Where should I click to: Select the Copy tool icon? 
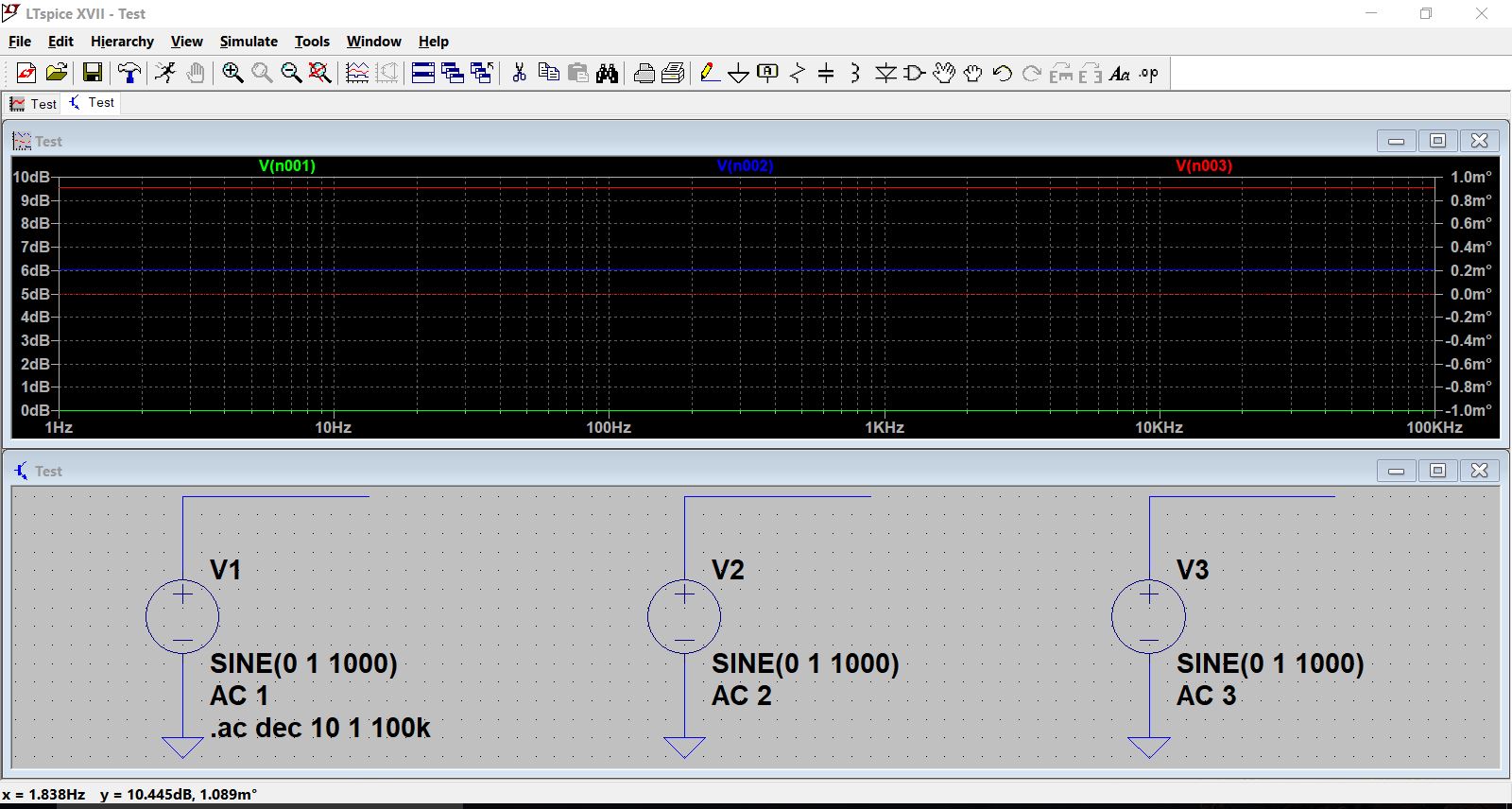[548, 73]
